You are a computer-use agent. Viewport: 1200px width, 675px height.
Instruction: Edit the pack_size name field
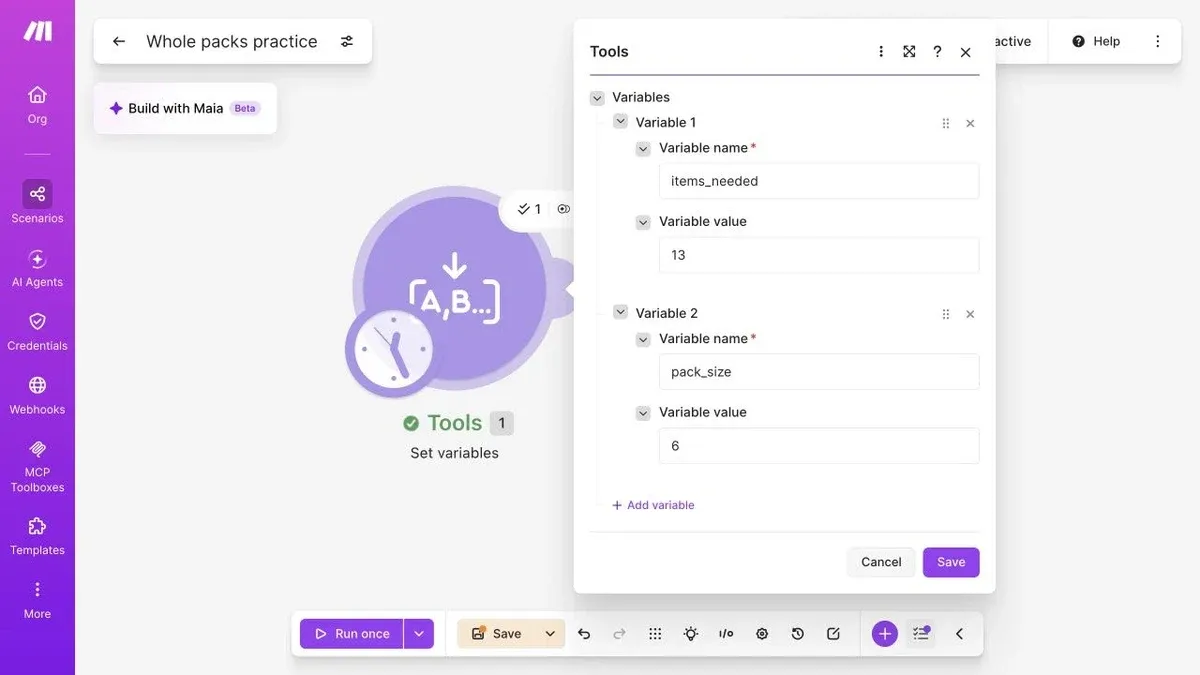click(819, 372)
